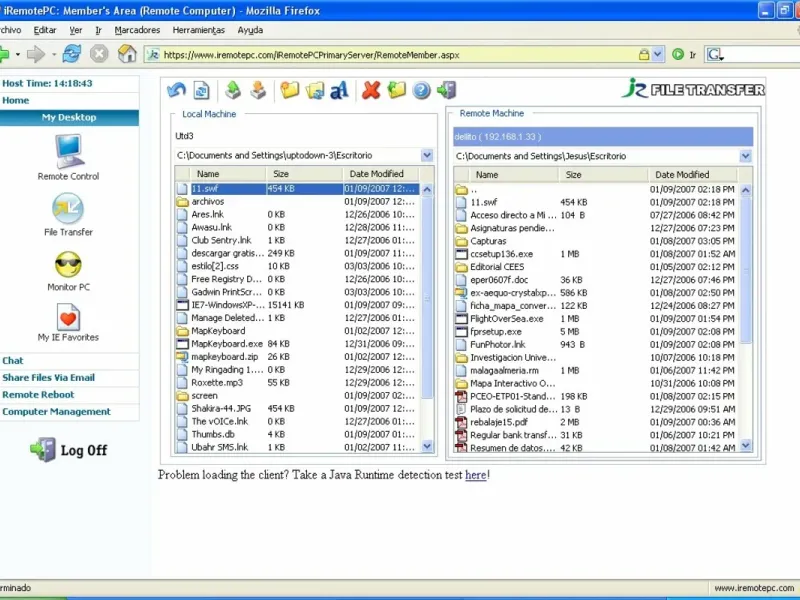
Task: Select 'rebalaje15.pdf' in remote list
Action: click(x=595, y=422)
